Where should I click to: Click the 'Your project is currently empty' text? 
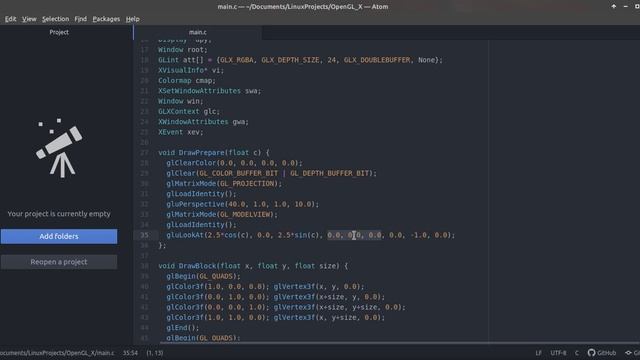(59, 214)
